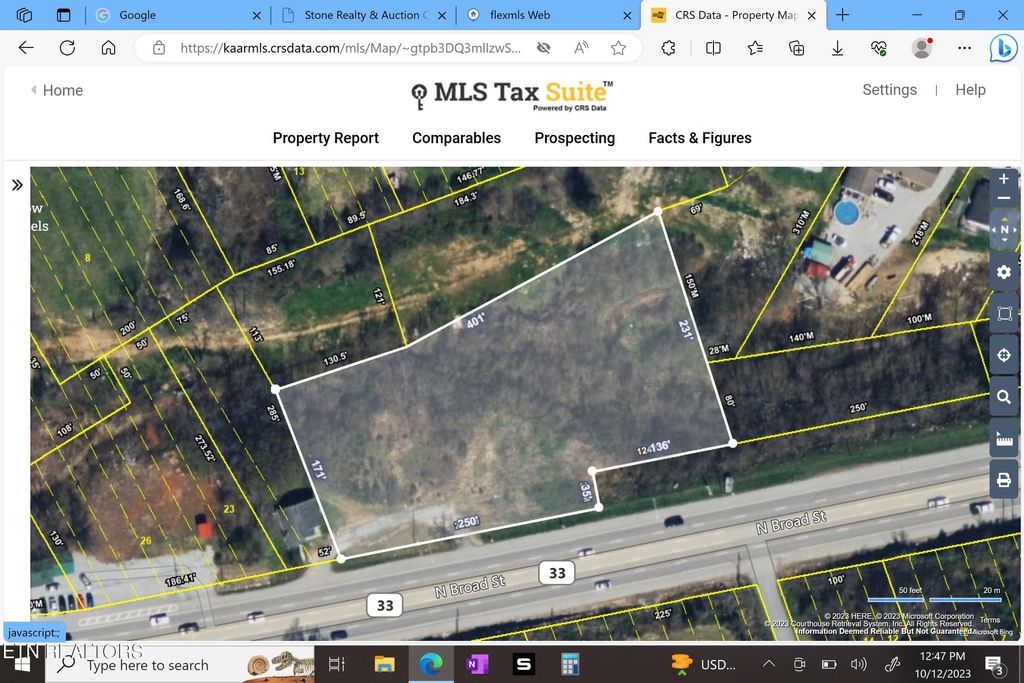
Task: Open the map search magnifier
Action: (x=1003, y=397)
